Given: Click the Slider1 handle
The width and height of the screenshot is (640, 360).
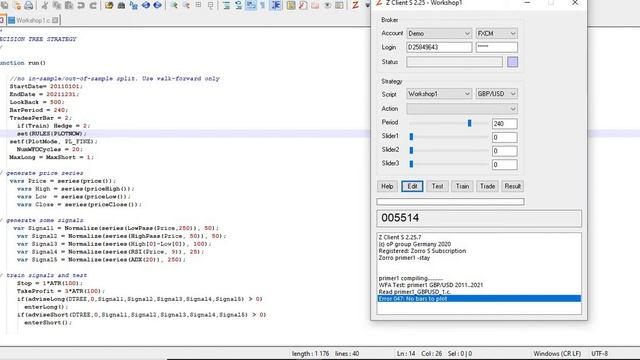Looking at the screenshot, I should (x=411, y=137).
